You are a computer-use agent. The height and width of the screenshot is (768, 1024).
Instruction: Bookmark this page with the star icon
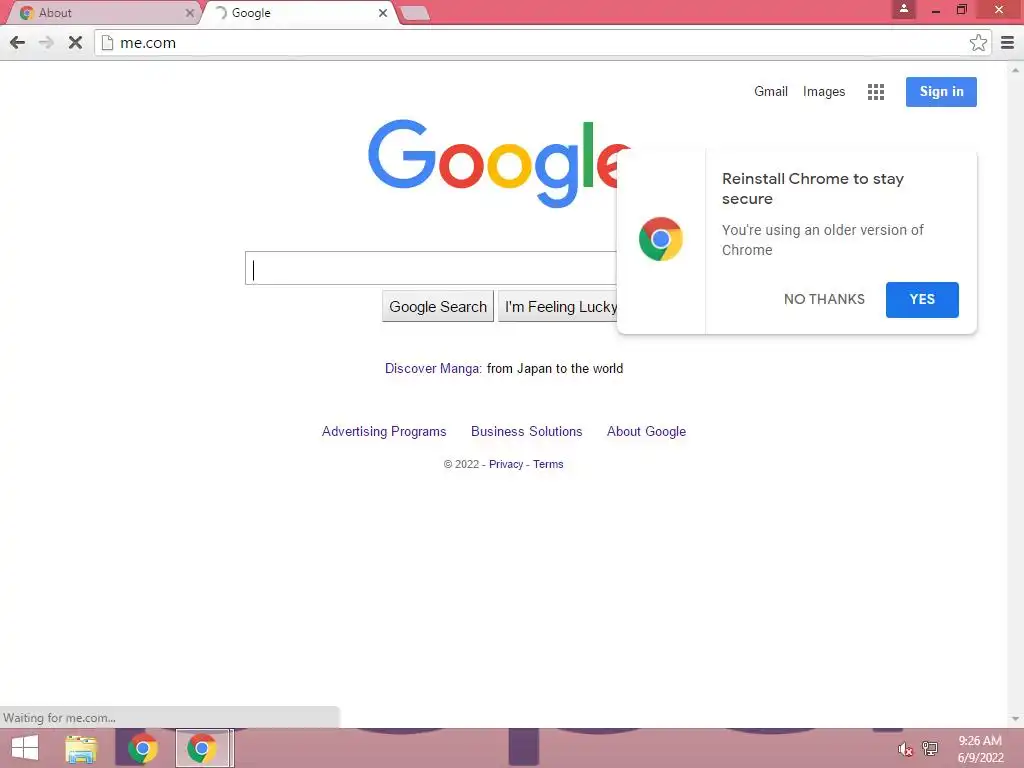(x=978, y=43)
